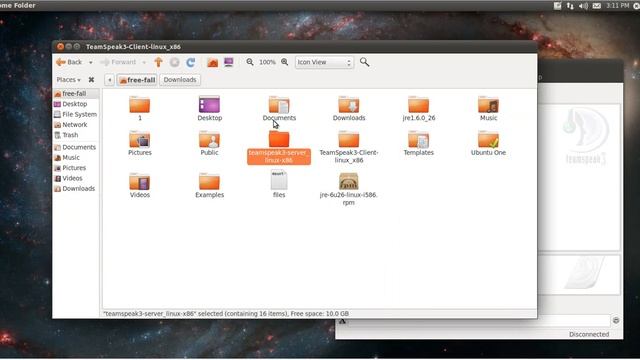Select the Videos folder icon

click(140, 182)
